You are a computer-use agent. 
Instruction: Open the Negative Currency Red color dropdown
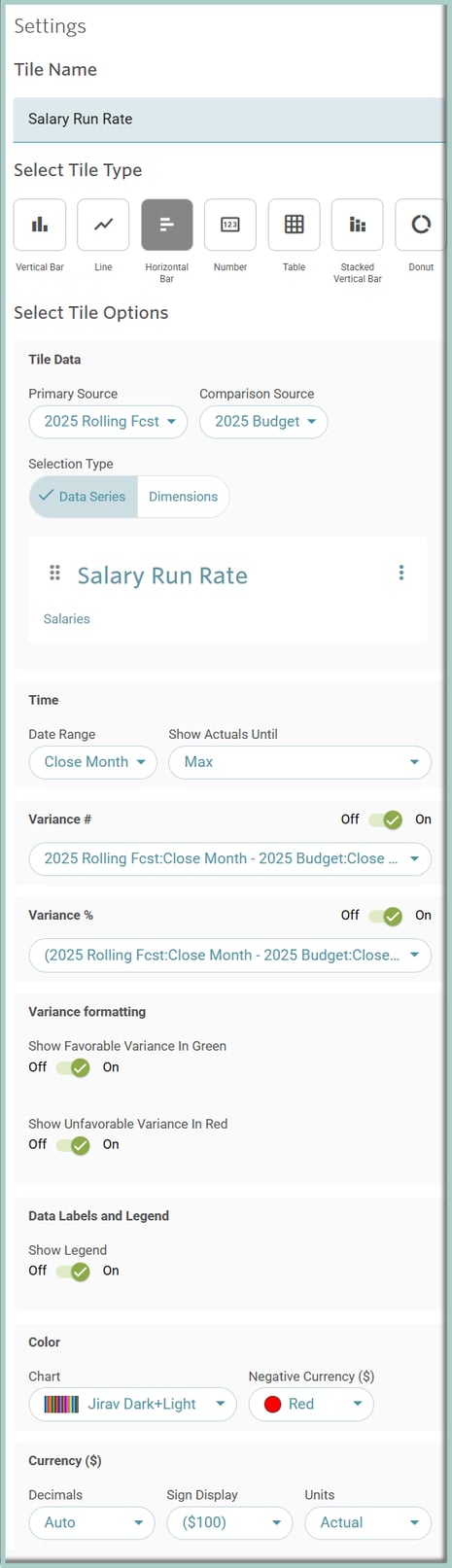[x=311, y=1404]
